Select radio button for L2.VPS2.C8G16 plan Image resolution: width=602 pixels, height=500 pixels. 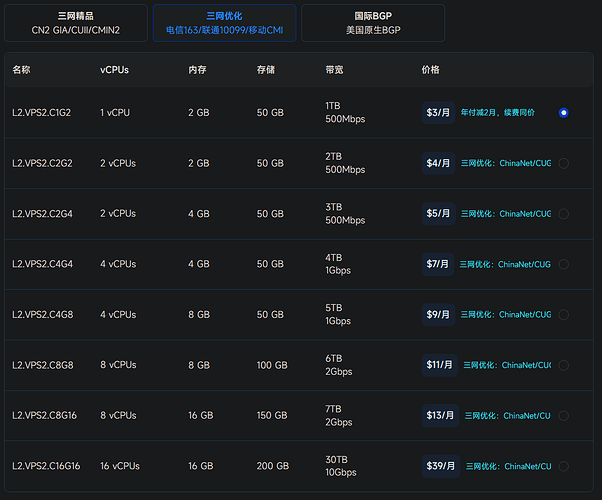coord(564,416)
